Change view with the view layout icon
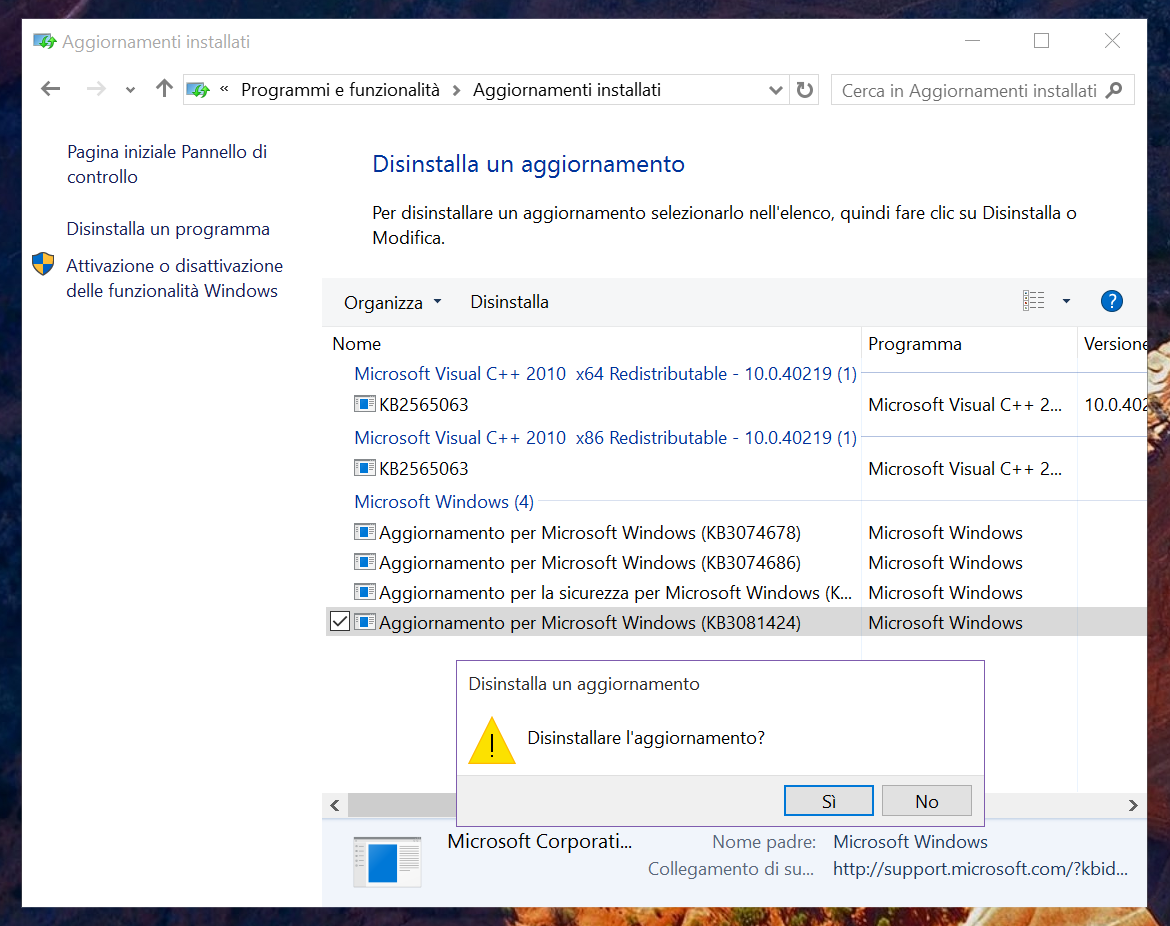Screen dimensions: 1170x926 [x=1033, y=301]
